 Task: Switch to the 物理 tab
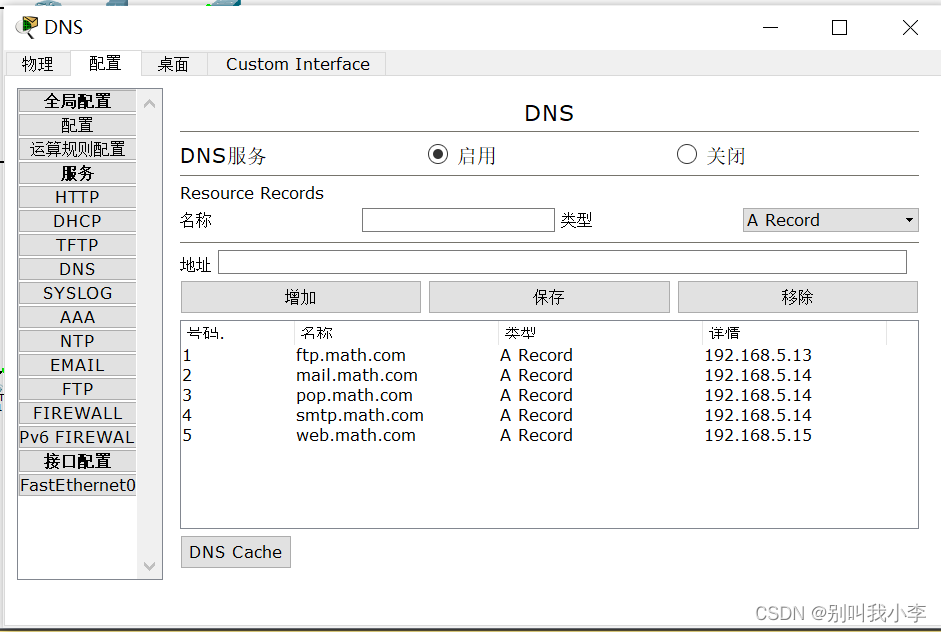pyautogui.click(x=38, y=64)
